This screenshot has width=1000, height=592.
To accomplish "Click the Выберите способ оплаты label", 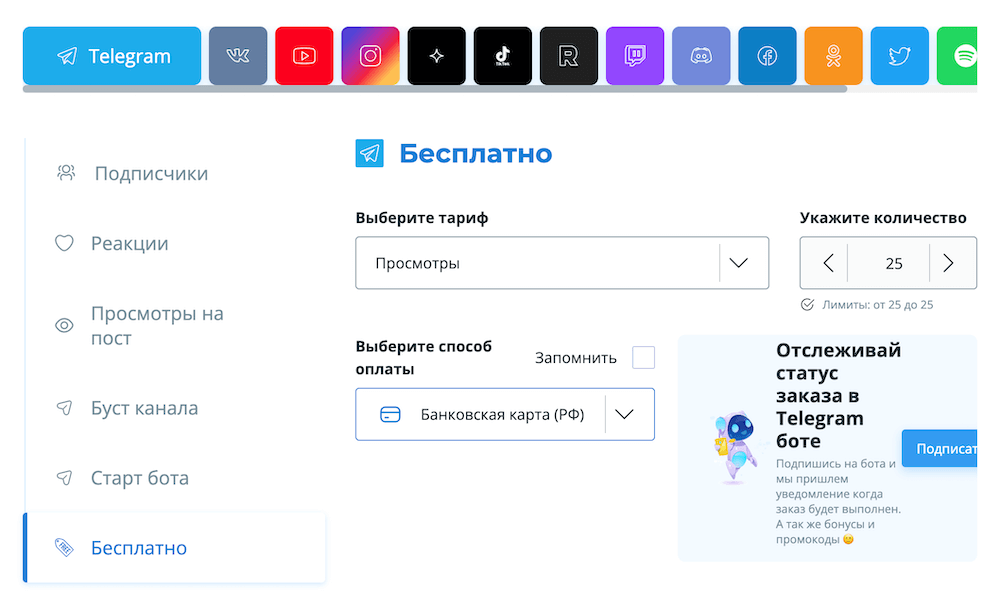I will (423, 357).
